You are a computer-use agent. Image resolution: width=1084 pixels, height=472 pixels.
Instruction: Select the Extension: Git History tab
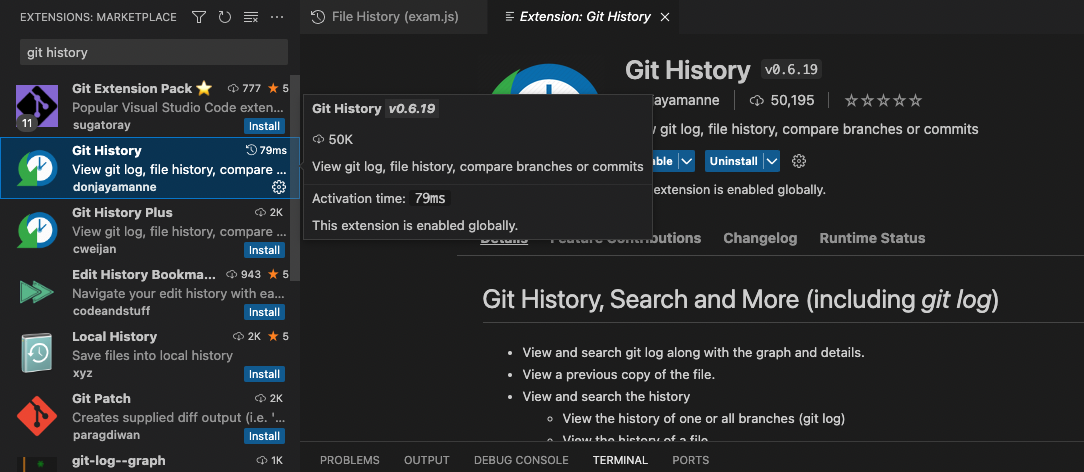[x=584, y=17]
